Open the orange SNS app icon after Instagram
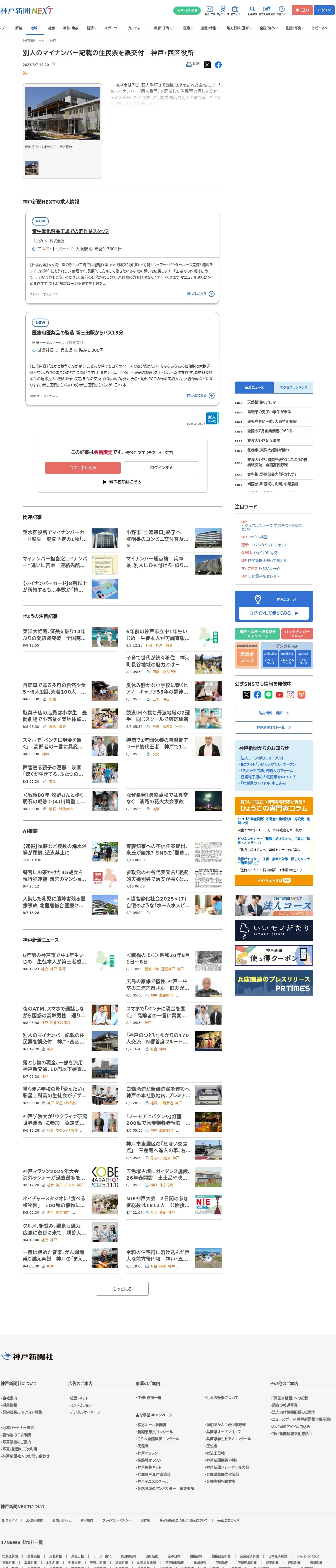 [301, 695]
